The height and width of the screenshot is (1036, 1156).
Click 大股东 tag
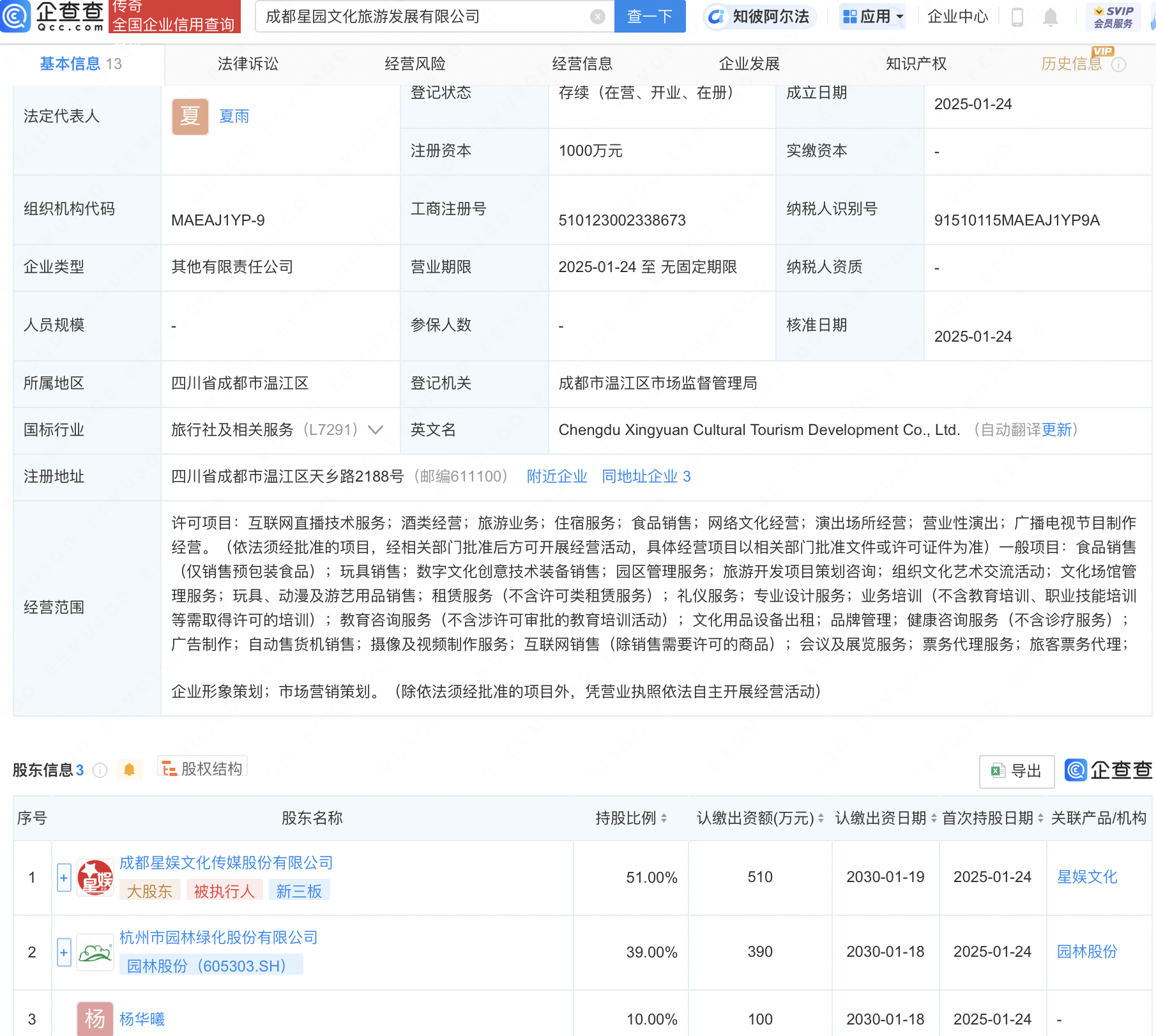[149, 890]
